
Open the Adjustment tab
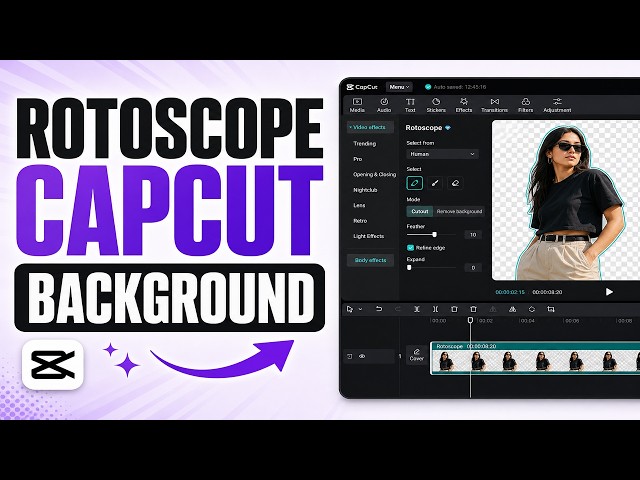coord(557,105)
